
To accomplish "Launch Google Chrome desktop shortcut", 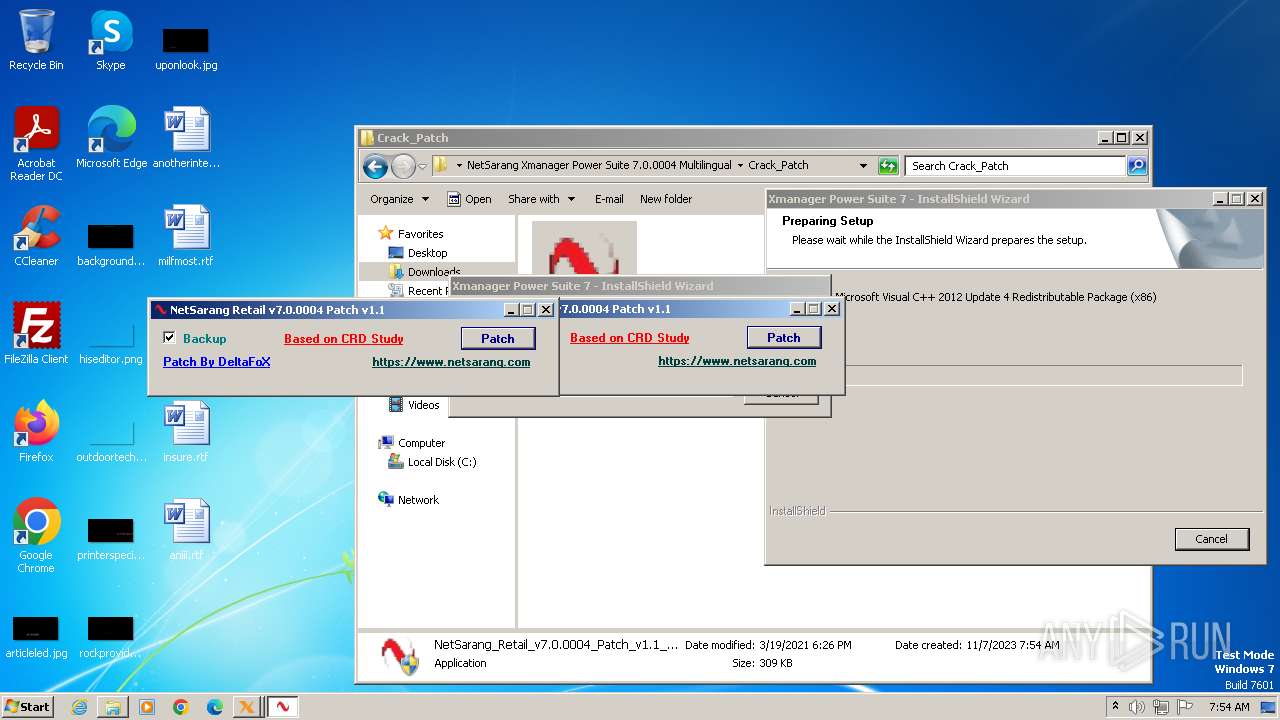I will (36, 536).
